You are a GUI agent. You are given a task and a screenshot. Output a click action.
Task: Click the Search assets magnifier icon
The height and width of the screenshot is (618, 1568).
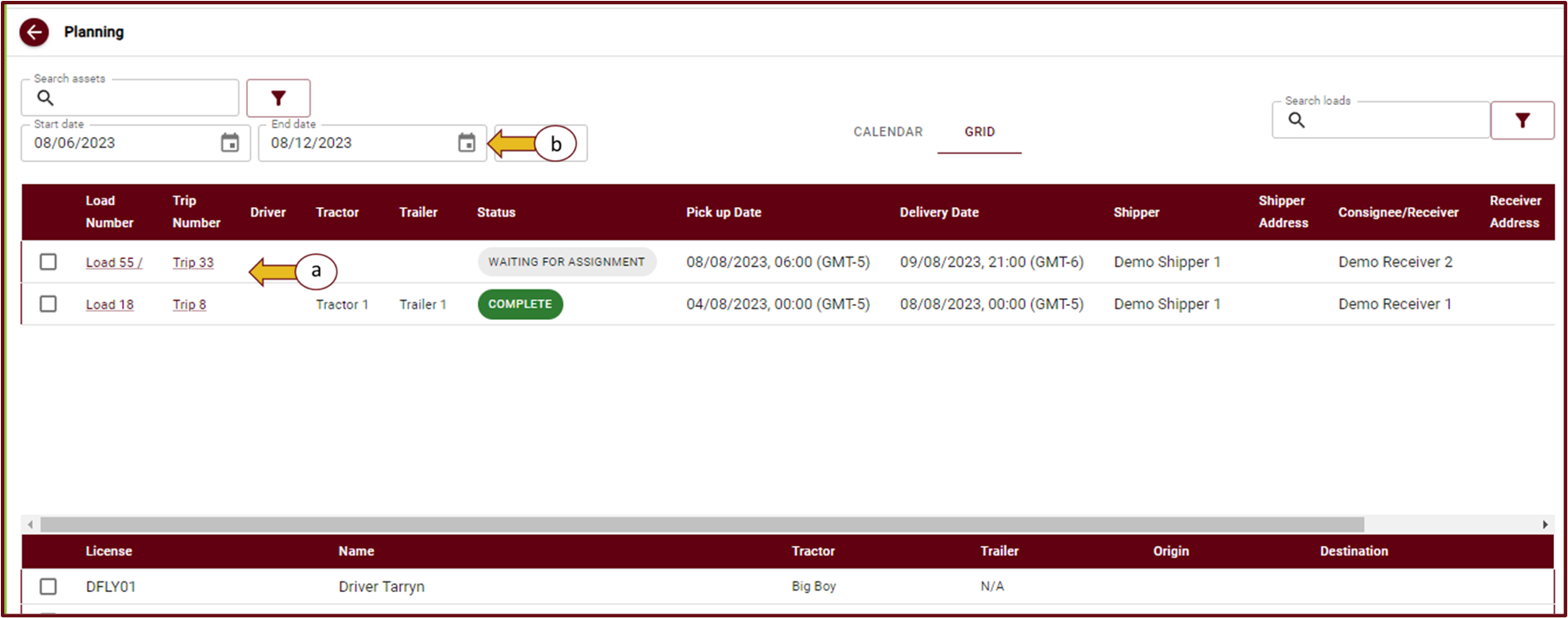pyautogui.click(x=45, y=98)
